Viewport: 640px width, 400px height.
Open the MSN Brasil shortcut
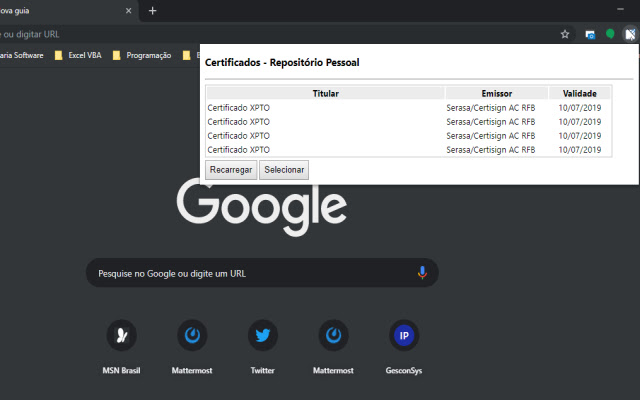pos(121,336)
